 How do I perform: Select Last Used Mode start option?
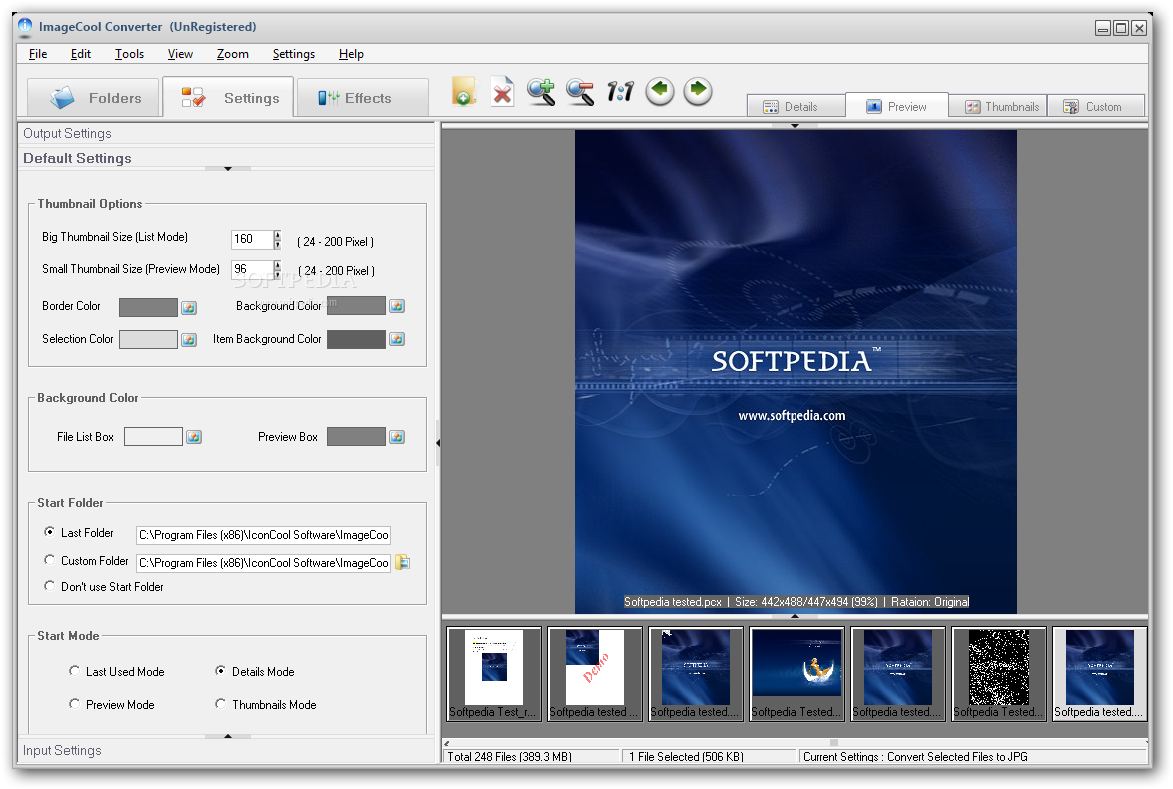coord(74,671)
